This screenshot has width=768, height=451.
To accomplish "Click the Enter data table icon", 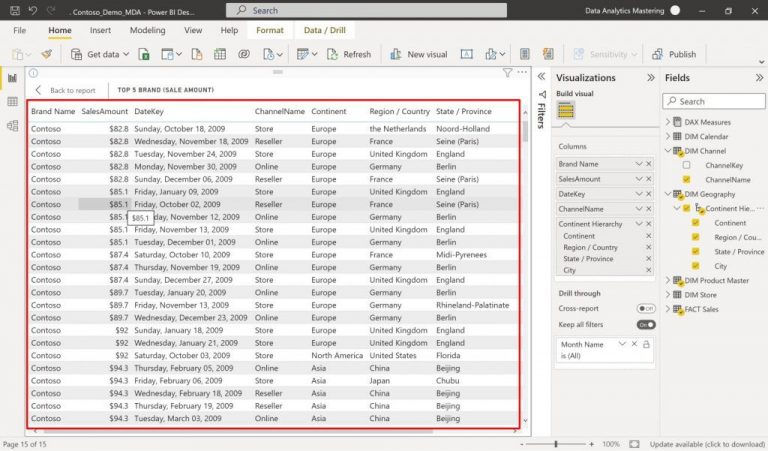I will (x=220, y=54).
